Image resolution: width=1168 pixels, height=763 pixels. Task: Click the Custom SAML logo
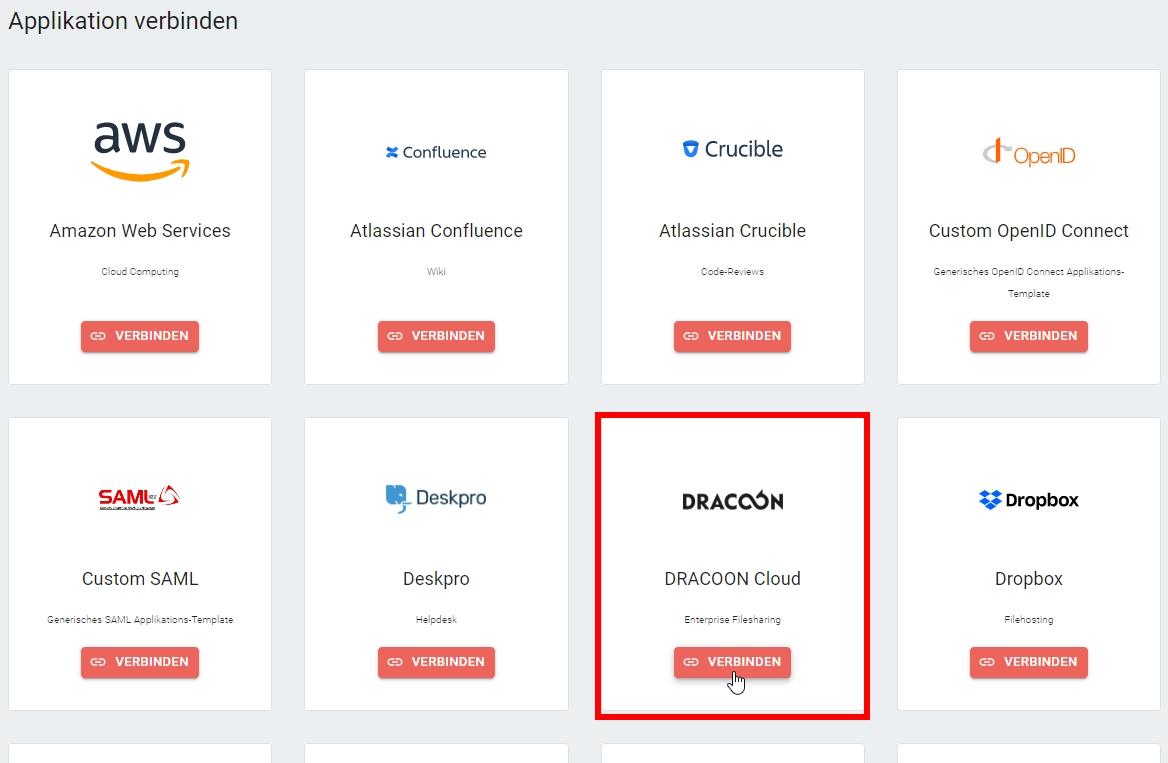point(139,497)
